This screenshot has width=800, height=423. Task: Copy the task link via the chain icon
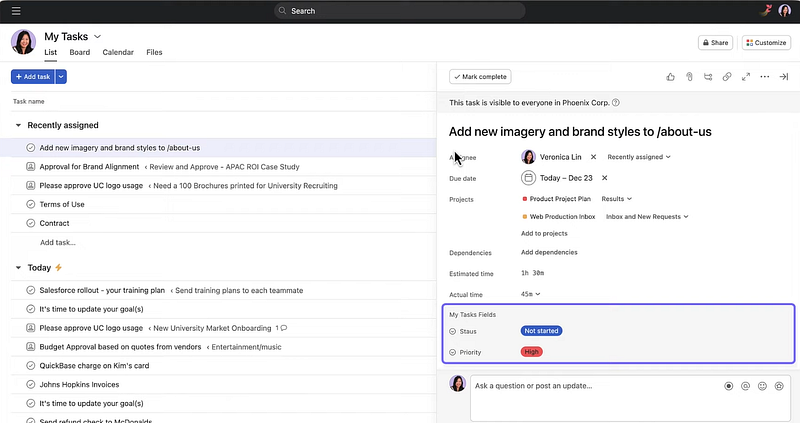click(x=727, y=76)
